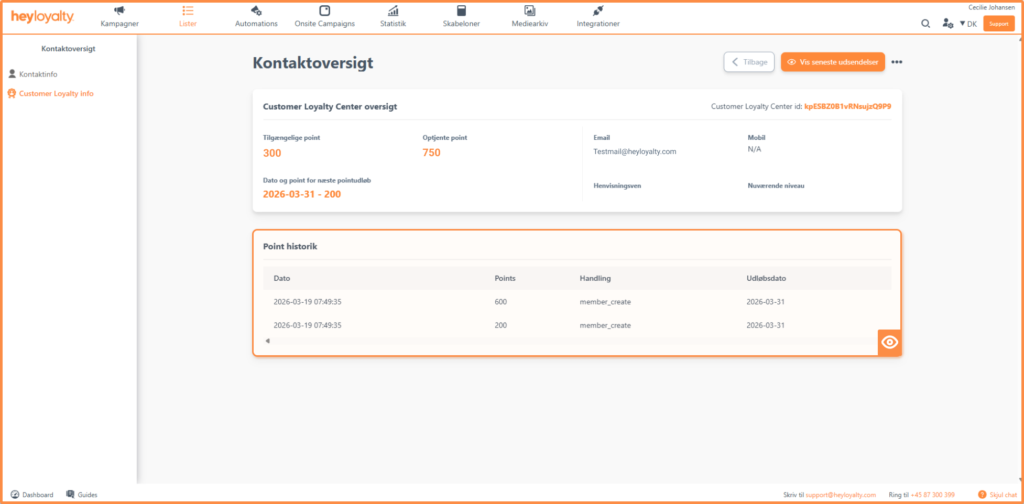Click Testmail@heyloyalty.com email value
The image size is (1024, 504).
tap(635, 151)
